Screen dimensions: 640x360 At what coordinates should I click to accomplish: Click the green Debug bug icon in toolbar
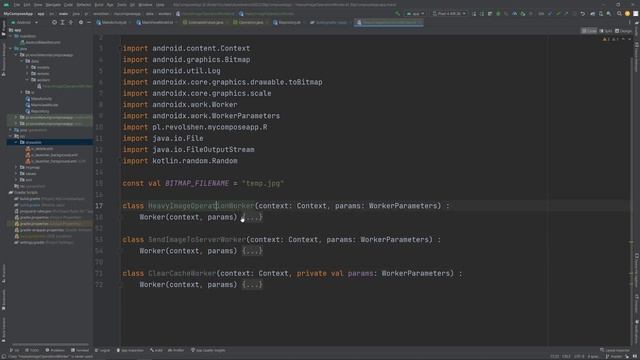(x=498, y=13)
